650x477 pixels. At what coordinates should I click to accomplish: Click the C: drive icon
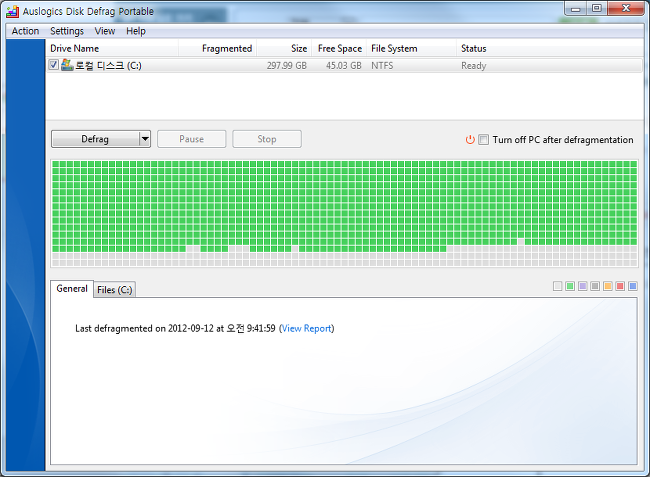pyautogui.click(x=67, y=65)
